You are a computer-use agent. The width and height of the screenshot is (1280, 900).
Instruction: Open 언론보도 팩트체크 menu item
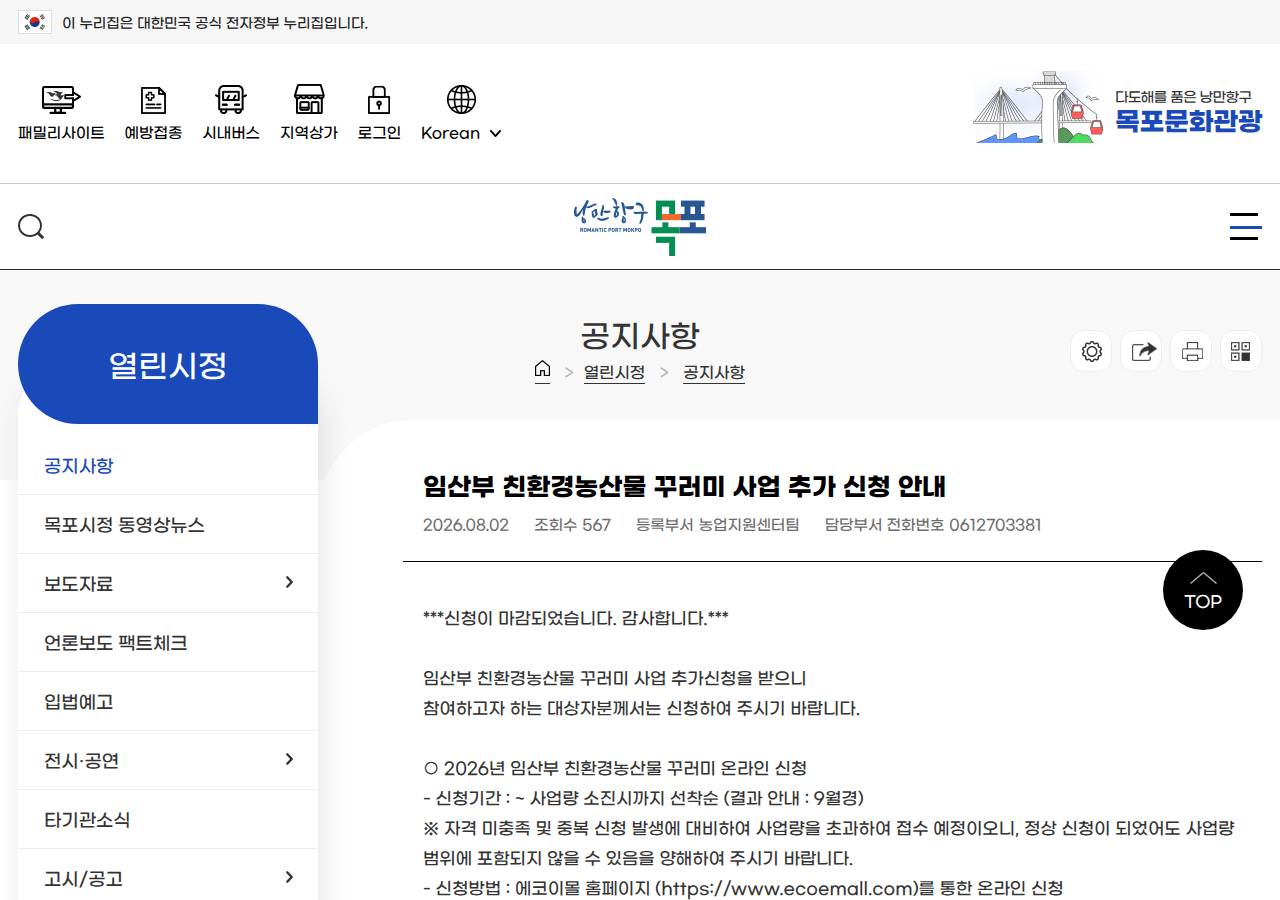168,643
